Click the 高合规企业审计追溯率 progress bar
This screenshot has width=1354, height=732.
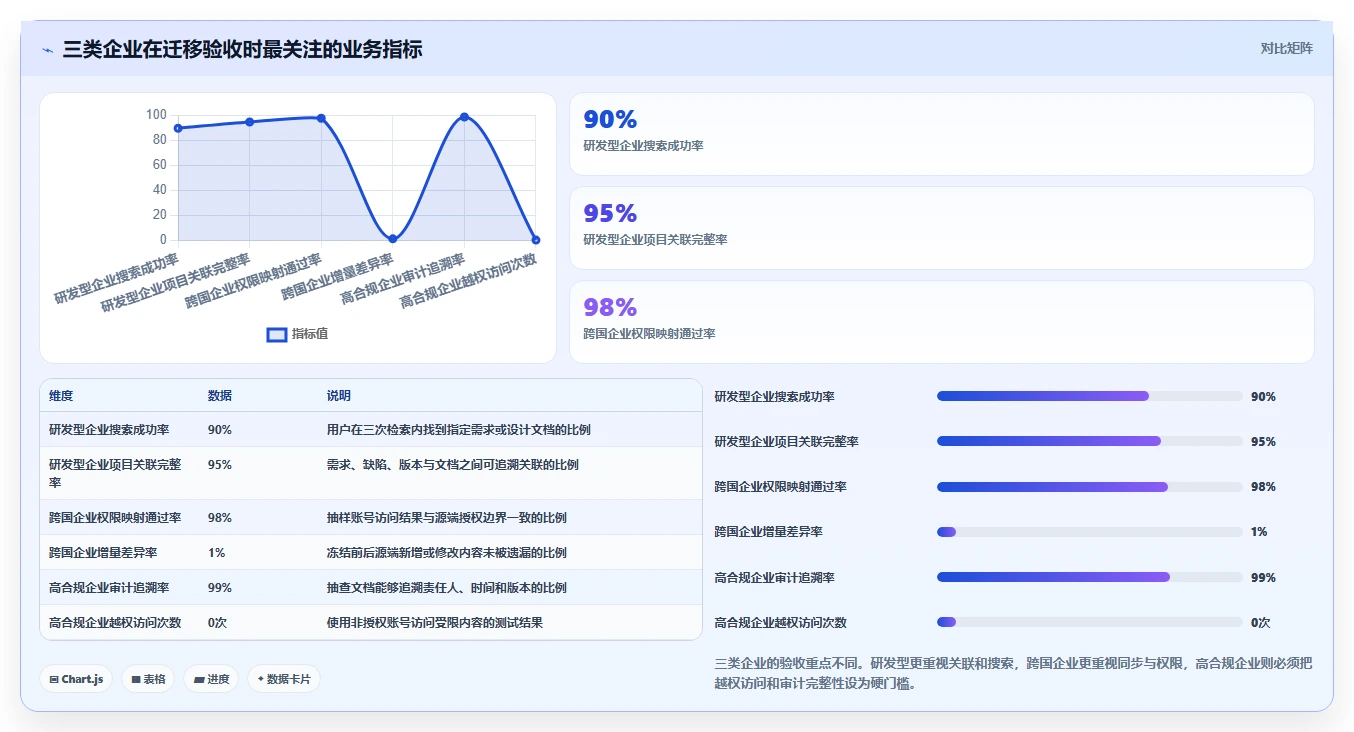pyautogui.click(x=1089, y=577)
